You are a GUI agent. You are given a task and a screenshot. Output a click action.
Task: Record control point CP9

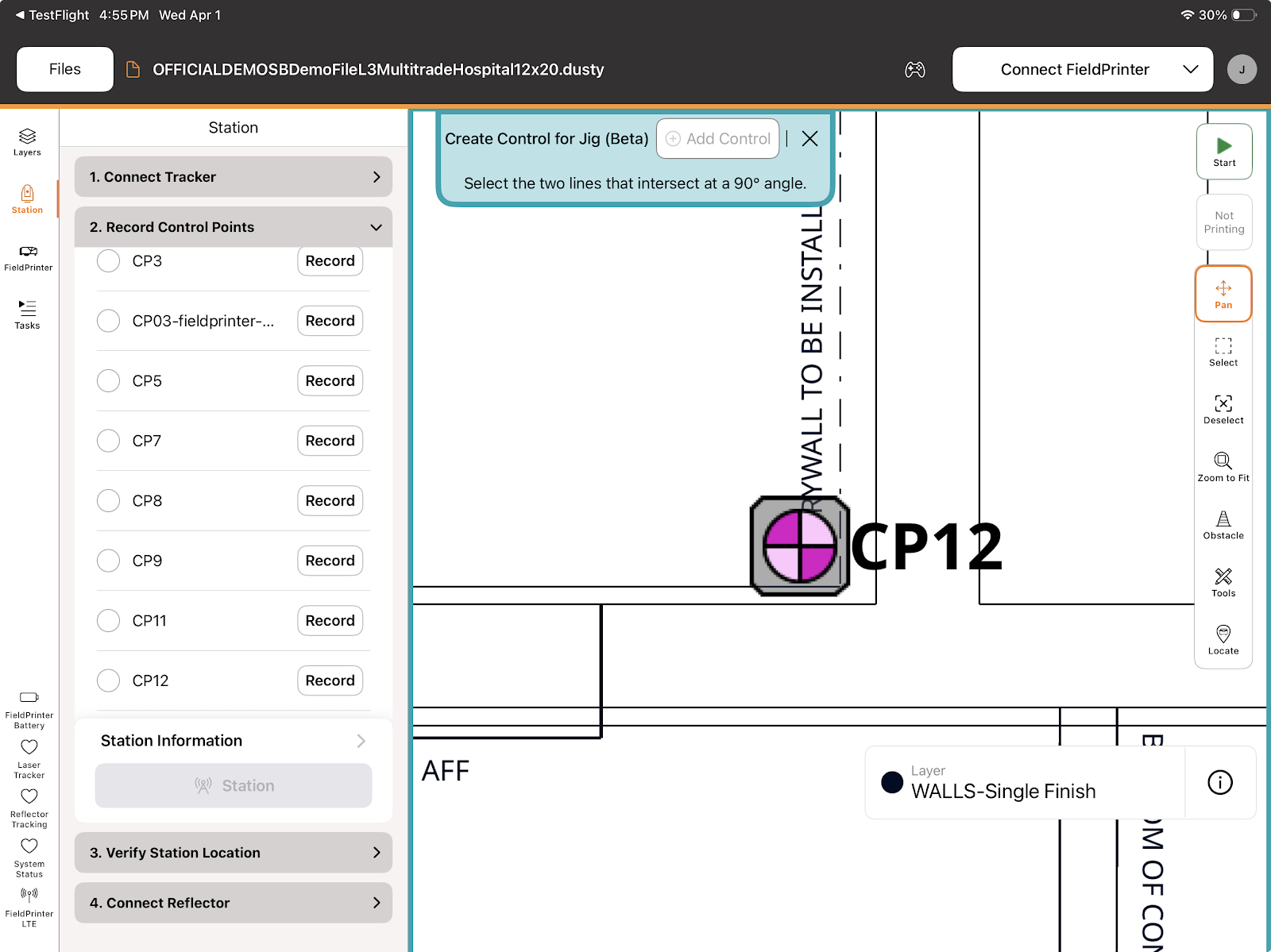pyautogui.click(x=330, y=561)
